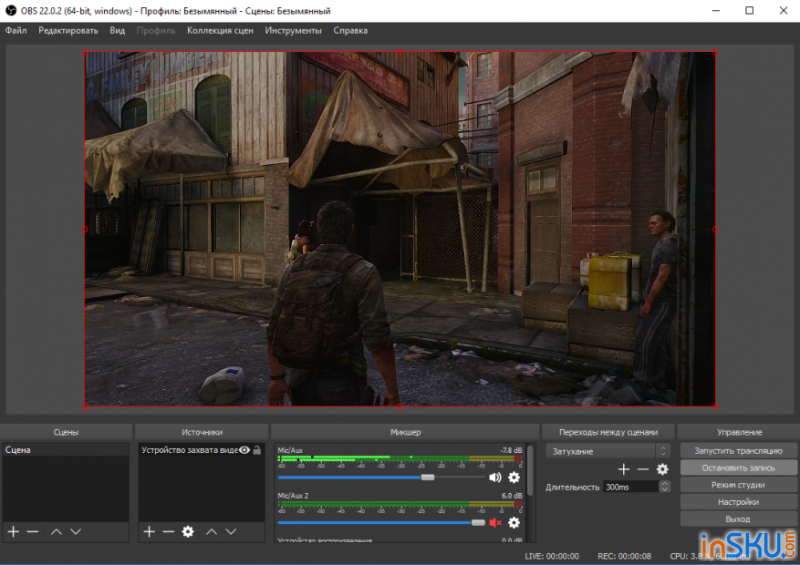Unmute Mic/Aux 2 red speaker icon

pos(495,523)
